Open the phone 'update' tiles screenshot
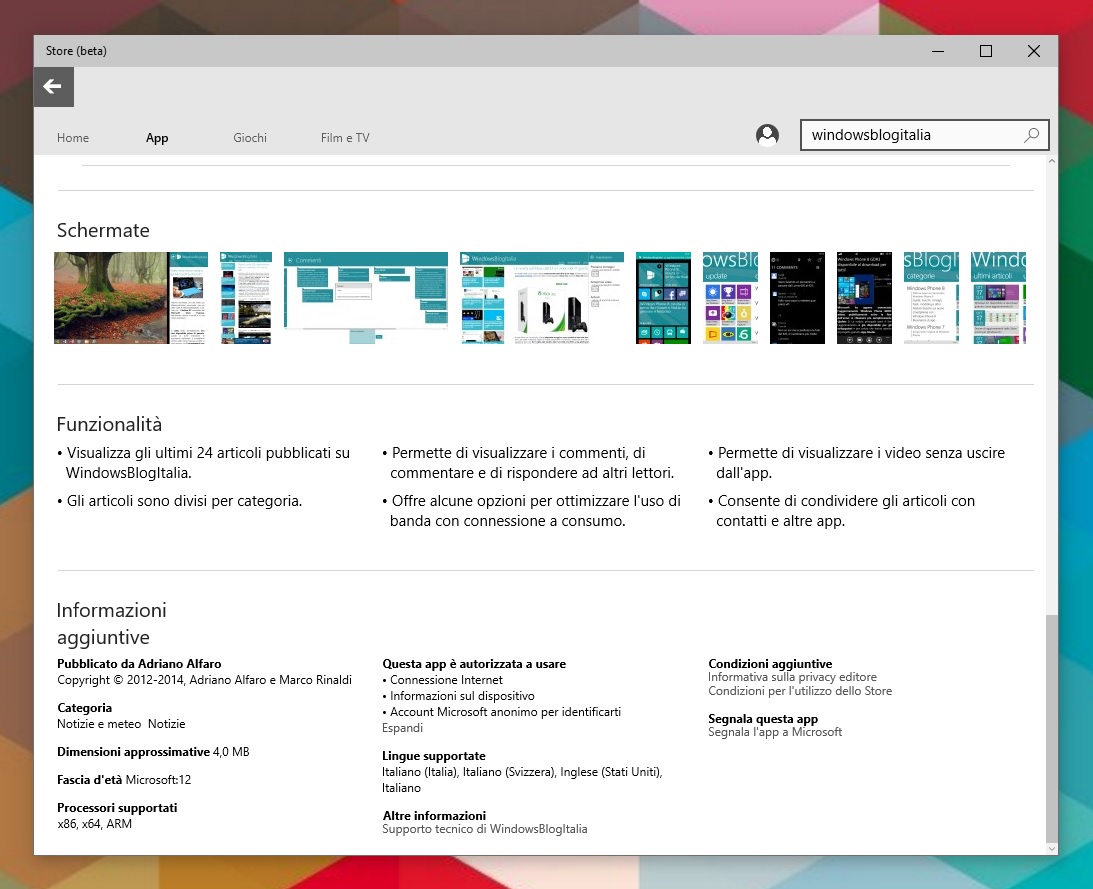This screenshot has width=1093, height=889. point(730,298)
